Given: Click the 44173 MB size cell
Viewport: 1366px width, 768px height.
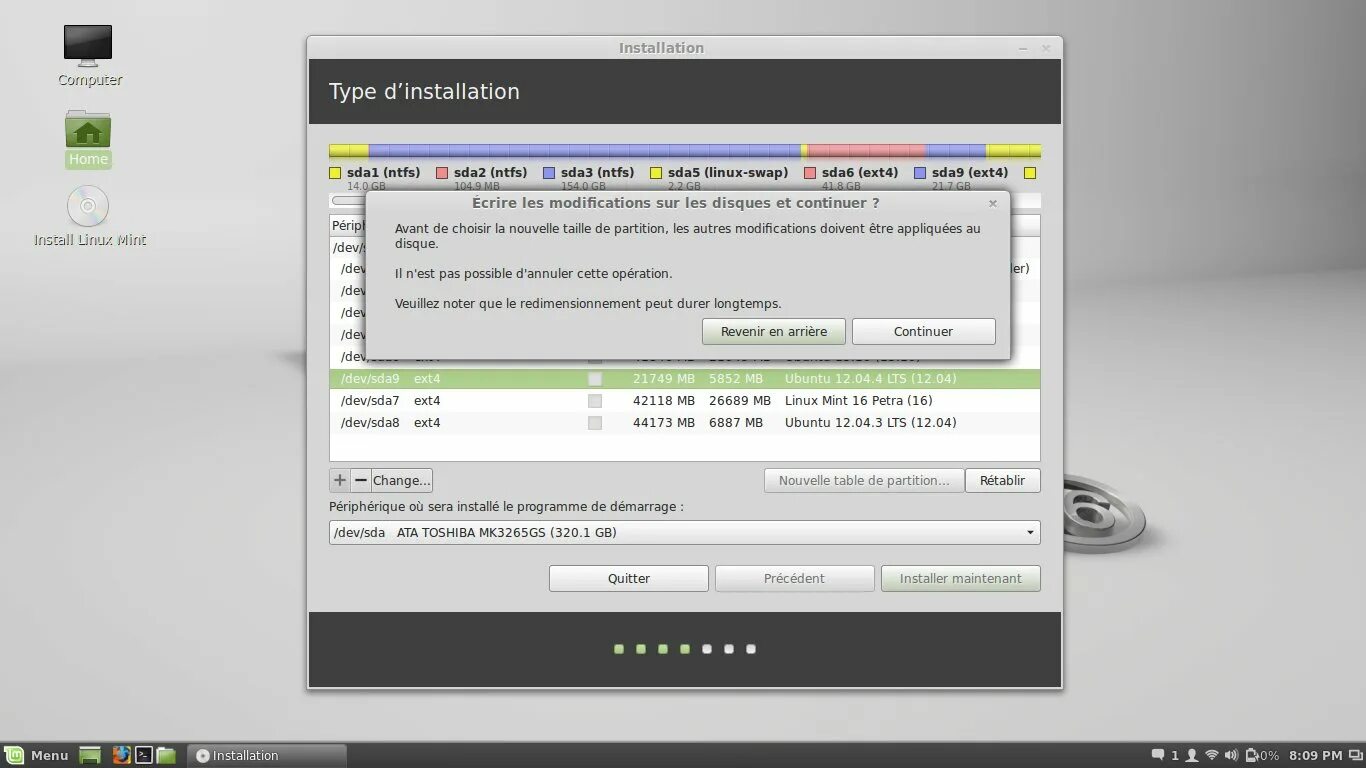Looking at the screenshot, I should [664, 423].
